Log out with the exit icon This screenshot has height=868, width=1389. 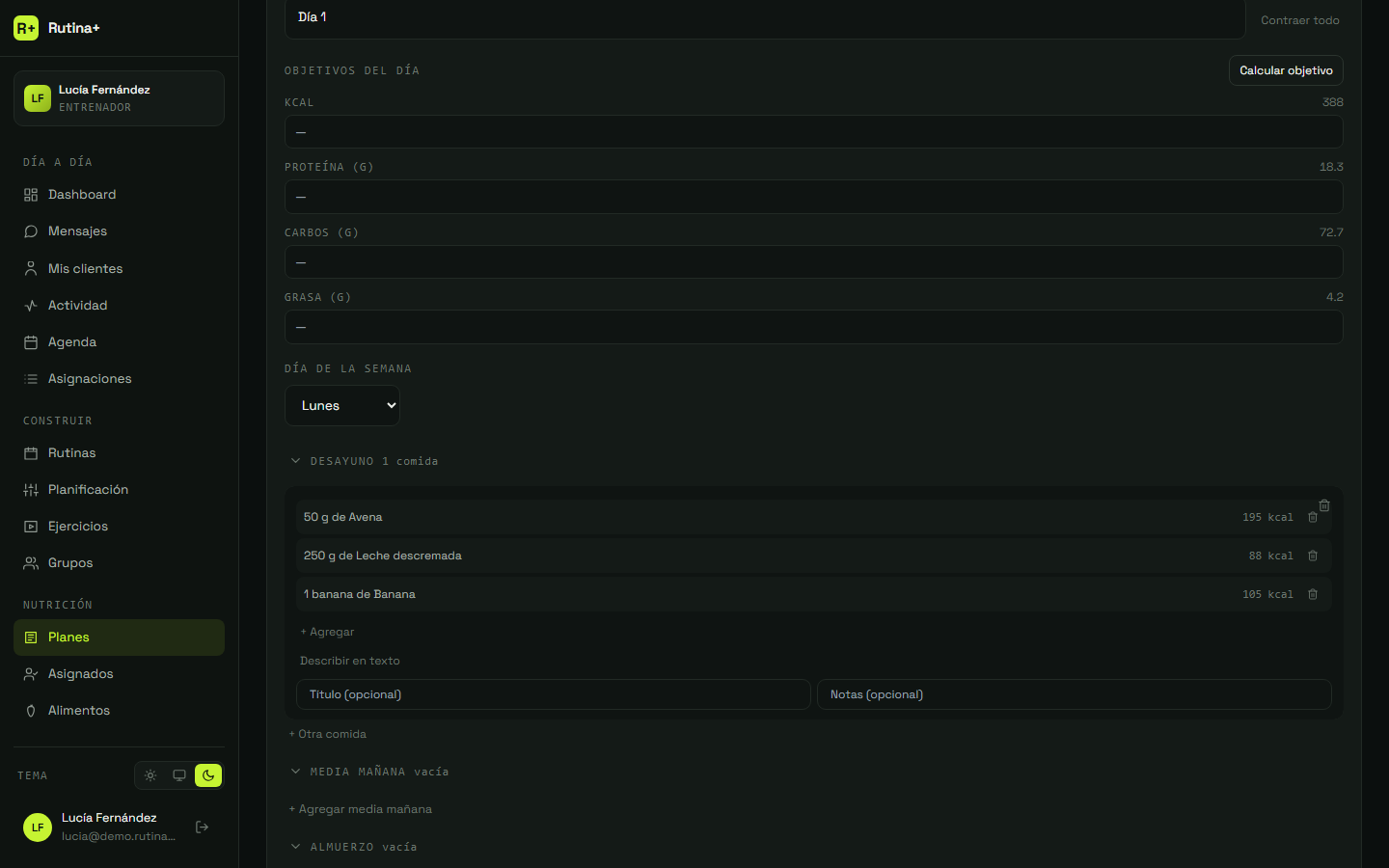[x=203, y=827]
